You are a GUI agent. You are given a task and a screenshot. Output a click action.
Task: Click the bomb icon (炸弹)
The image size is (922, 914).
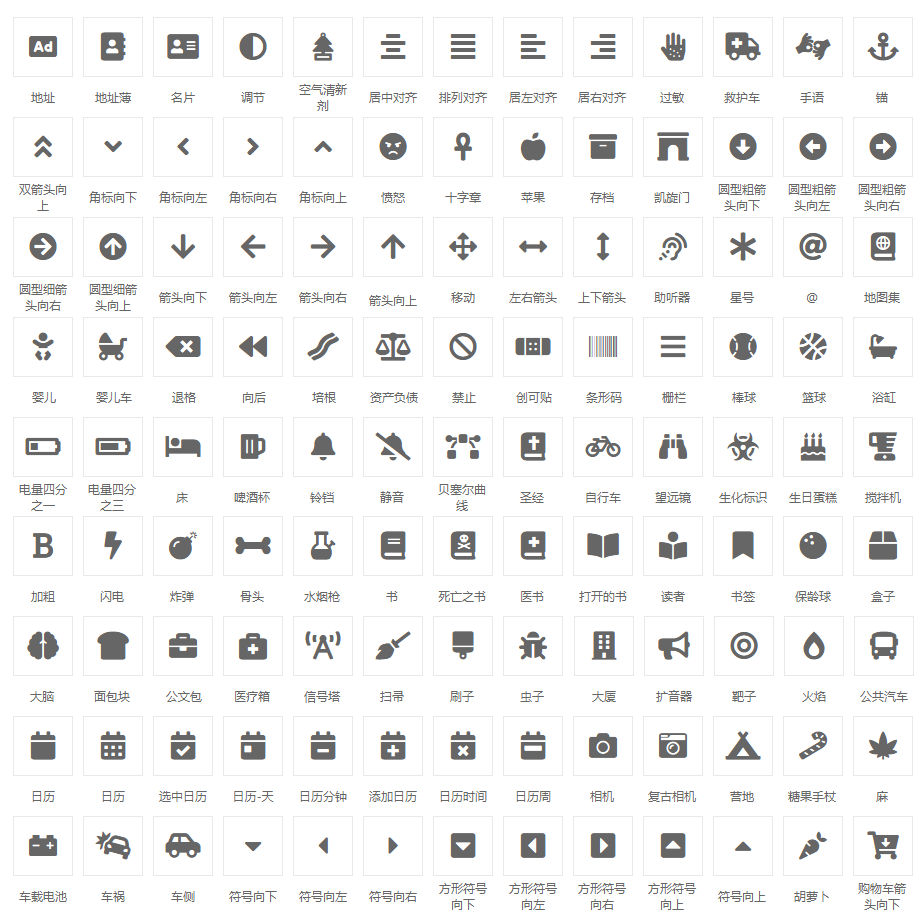[x=183, y=546]
